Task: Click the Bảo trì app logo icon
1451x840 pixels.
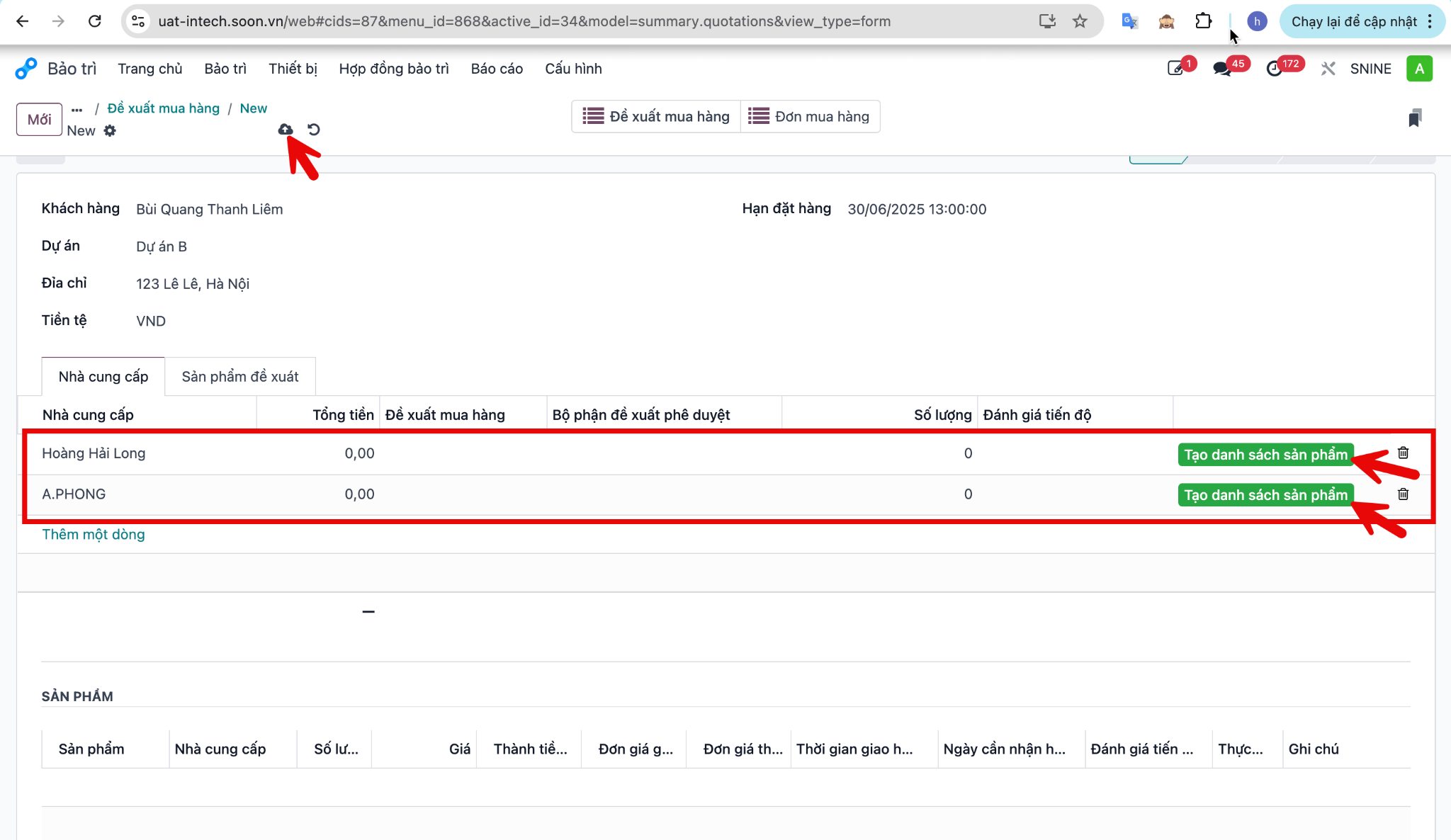Action: [26, 69]
